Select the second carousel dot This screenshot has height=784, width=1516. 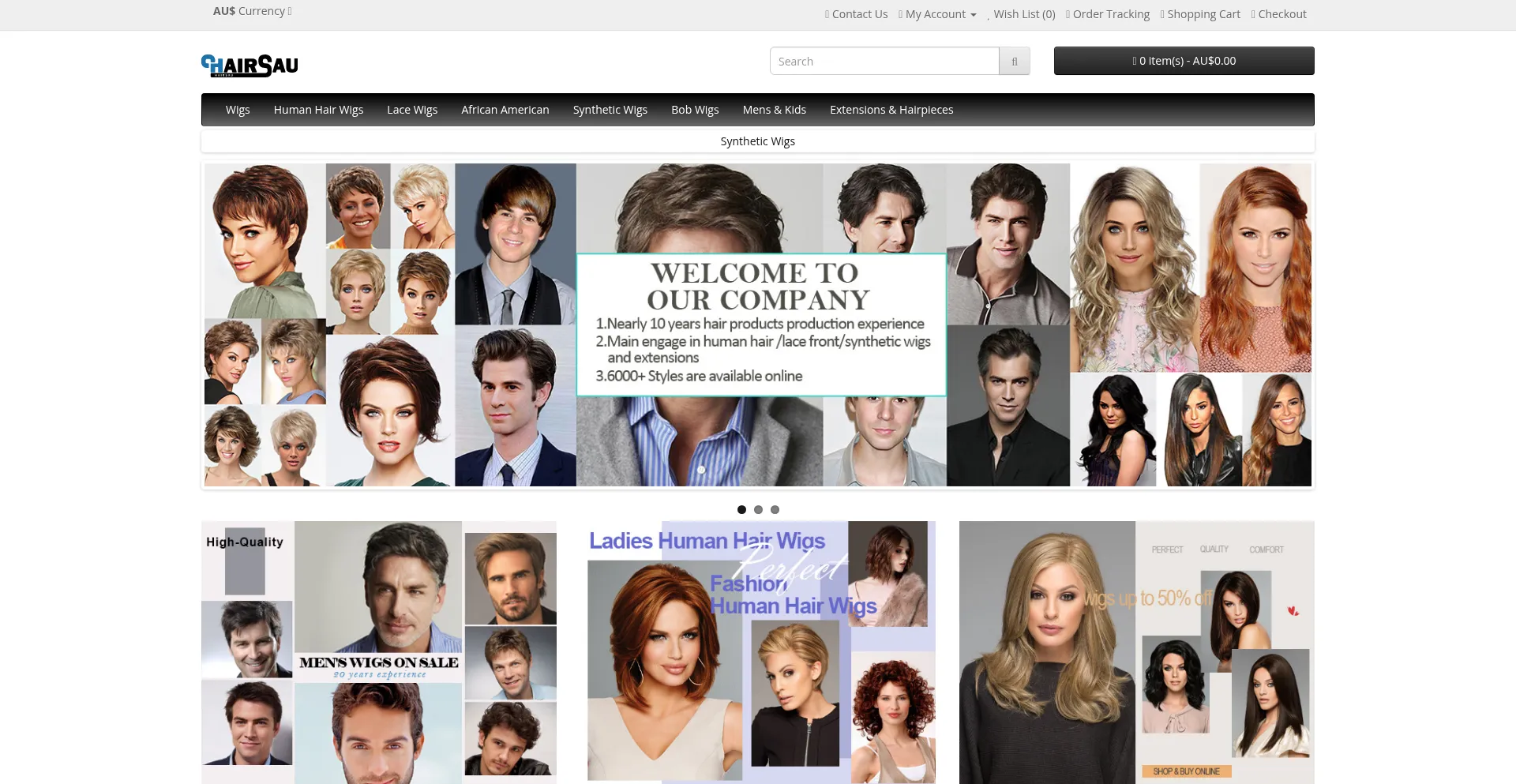[x=758, y=510]
